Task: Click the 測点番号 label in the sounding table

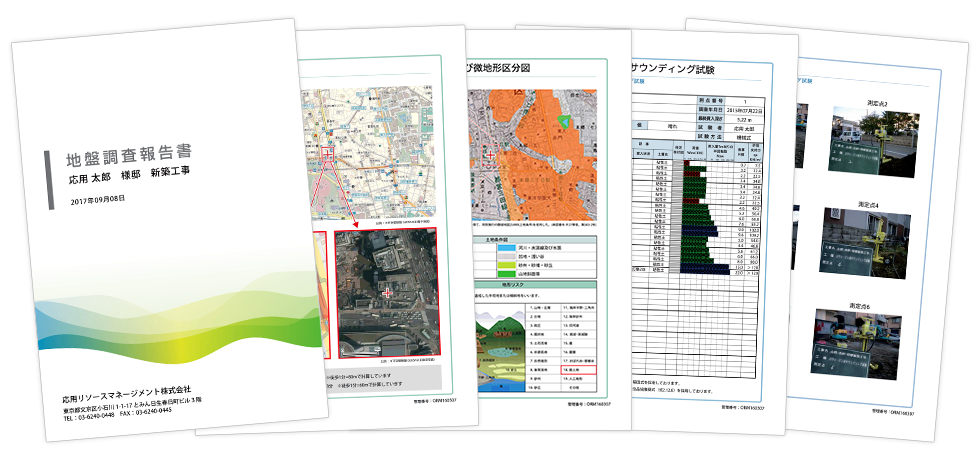Action: pos(709,101)
